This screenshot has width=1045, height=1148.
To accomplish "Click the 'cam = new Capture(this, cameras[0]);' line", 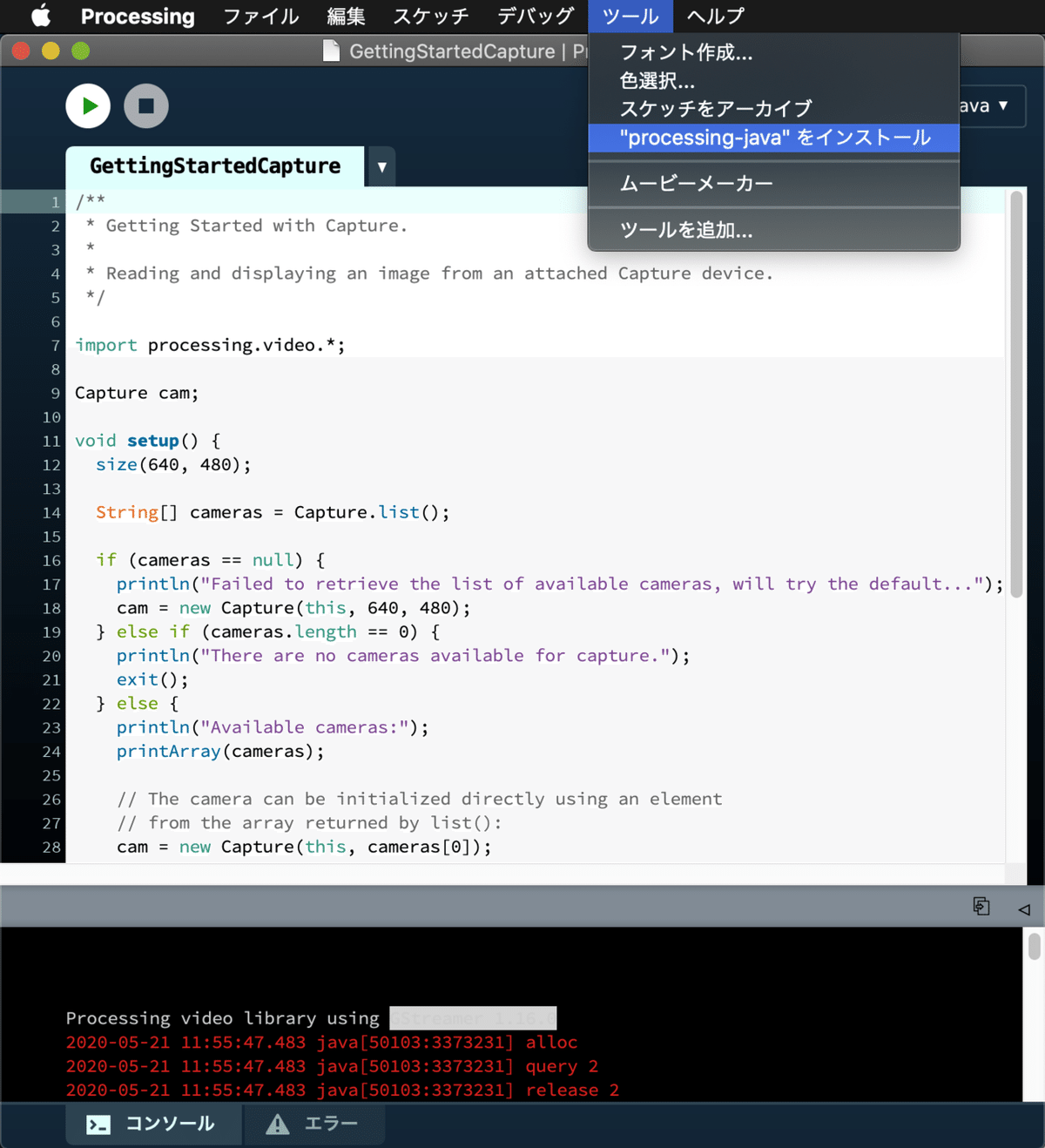I will click(x=304, y=847).
